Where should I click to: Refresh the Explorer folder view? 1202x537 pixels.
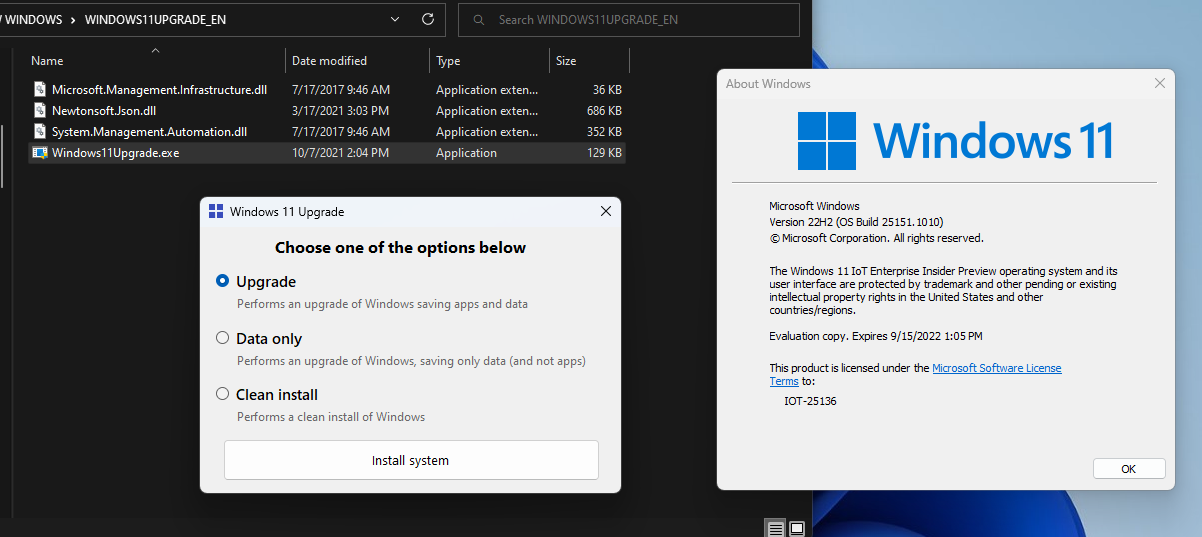(428, 19)
